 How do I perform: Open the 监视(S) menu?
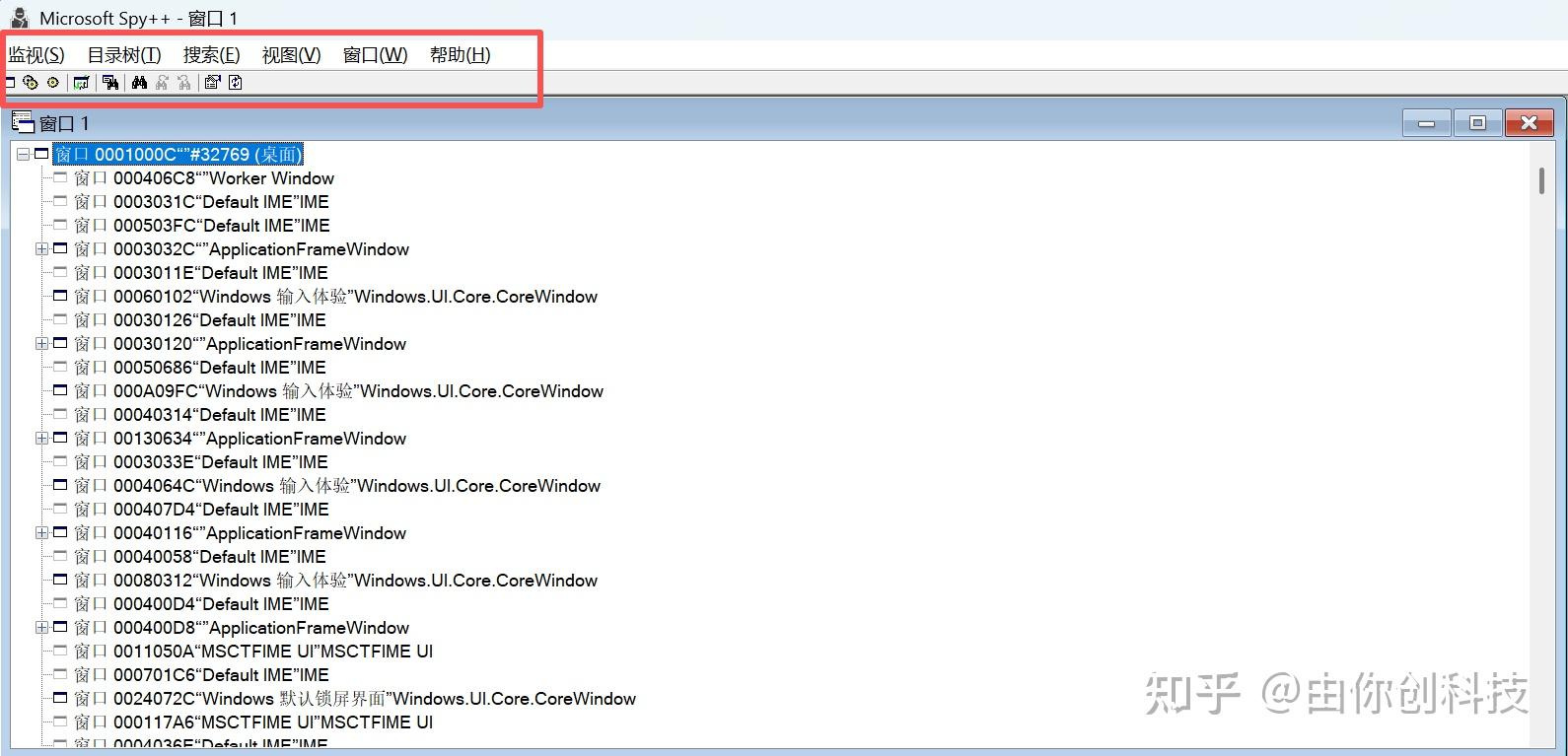[36, 55]
